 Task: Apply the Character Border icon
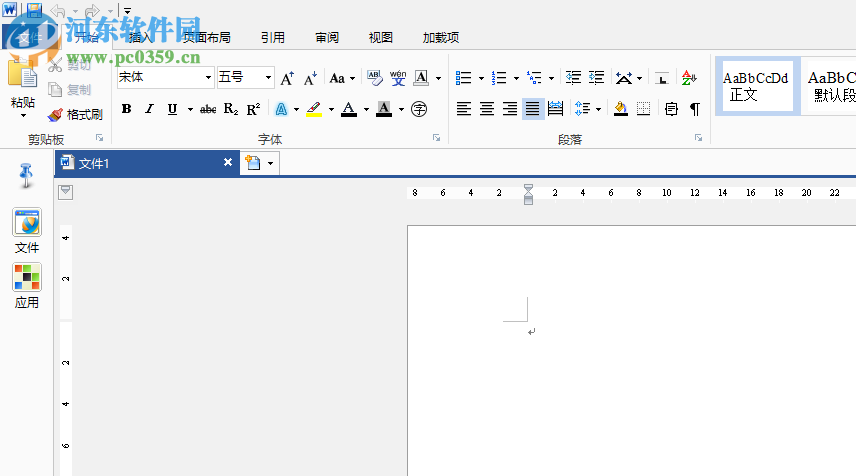pyautogui.click(x=421, y=78)
